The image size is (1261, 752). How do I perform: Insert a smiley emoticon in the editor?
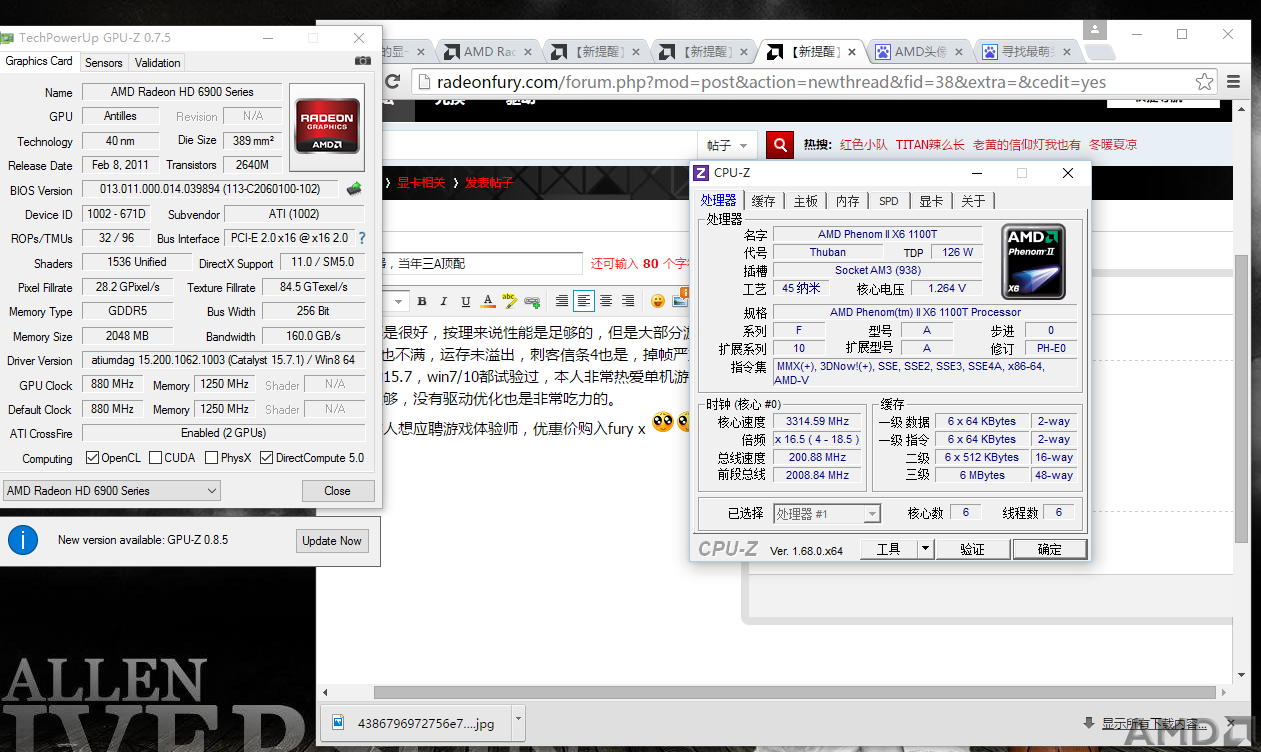[658, 301]
